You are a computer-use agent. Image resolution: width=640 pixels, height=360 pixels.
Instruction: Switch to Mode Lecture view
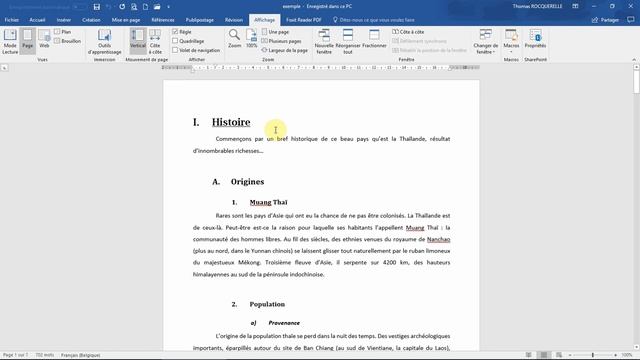click(x=10, y=41)
